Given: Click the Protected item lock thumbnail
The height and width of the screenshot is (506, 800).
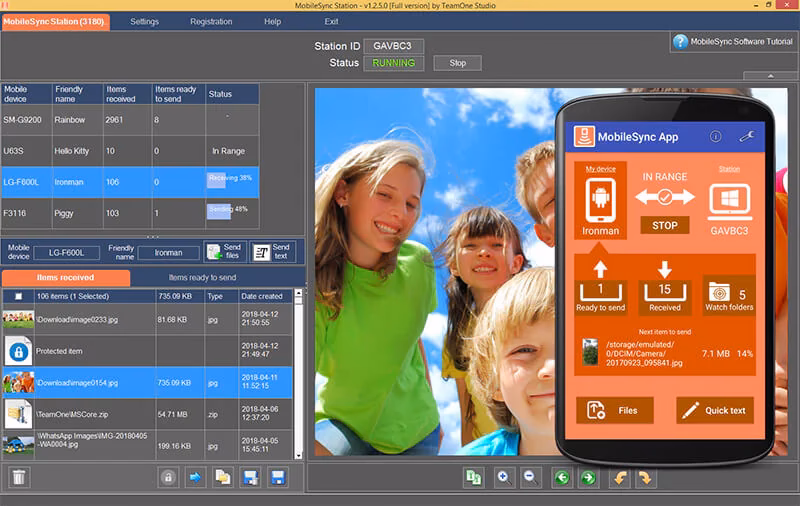Looking at the screenshot, I should point(18,351).
